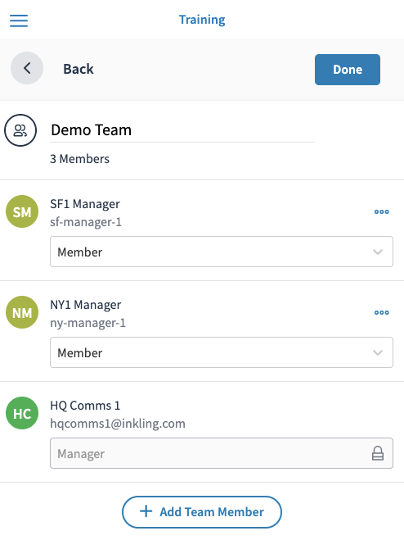This screenshot has height=540, width=404.
Task: Open more options for NY1 Manager
Action: 382,313
